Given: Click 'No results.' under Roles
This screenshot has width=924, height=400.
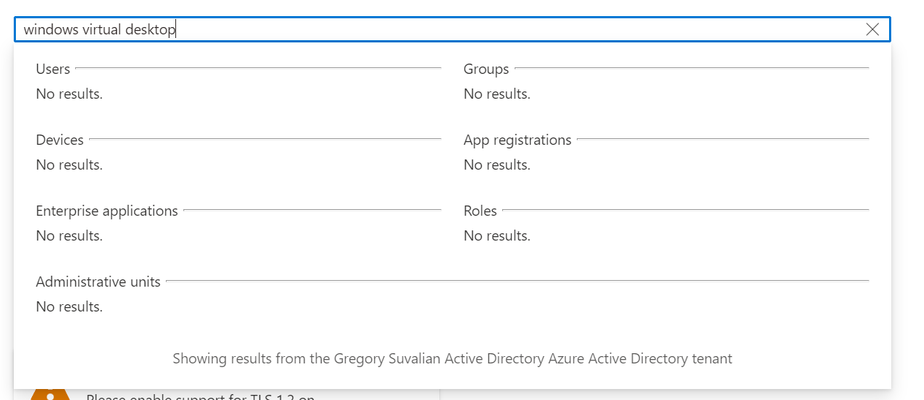Looking at the screenshot, I should pos(497,236).
